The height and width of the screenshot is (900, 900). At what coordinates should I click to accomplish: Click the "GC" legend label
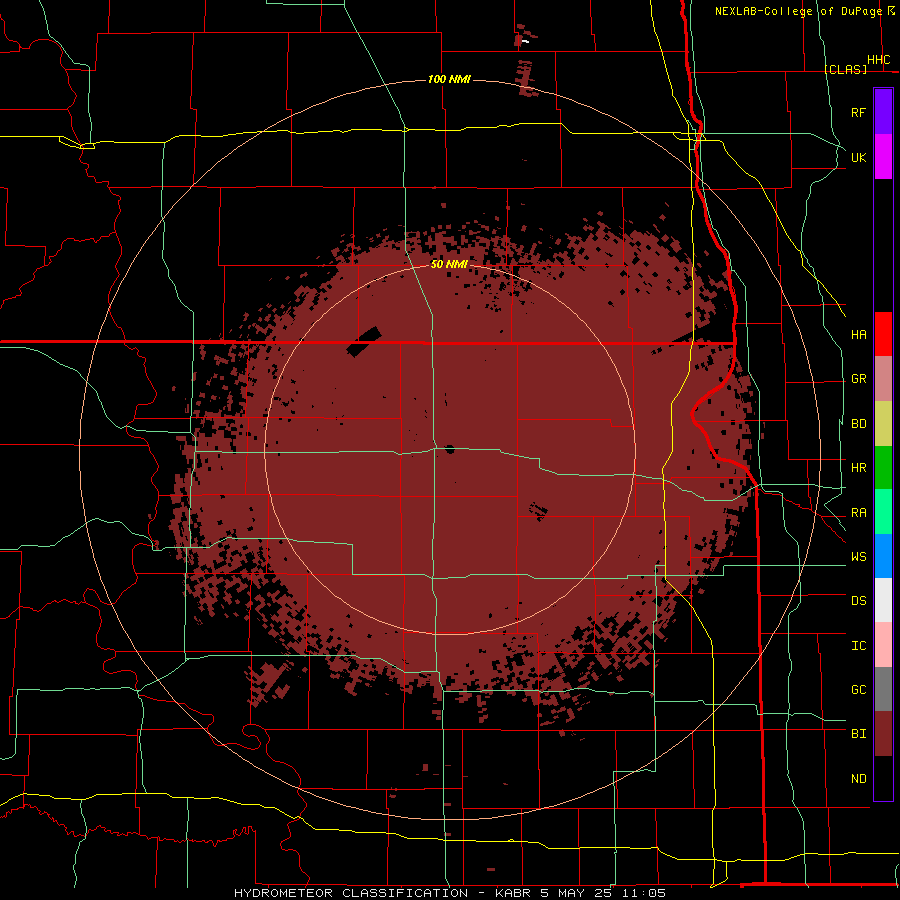click(858, 690)
